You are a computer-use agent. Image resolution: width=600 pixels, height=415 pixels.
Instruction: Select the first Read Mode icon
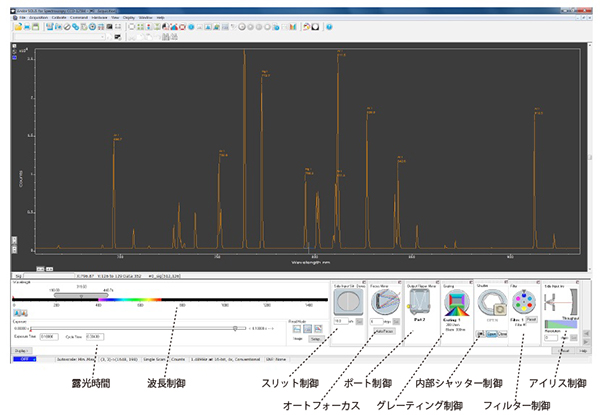pyautogui.click(x=297, y=329)
